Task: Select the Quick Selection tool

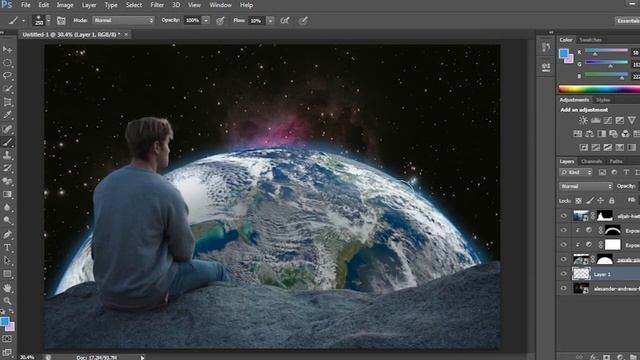Action: pos(7,89)
